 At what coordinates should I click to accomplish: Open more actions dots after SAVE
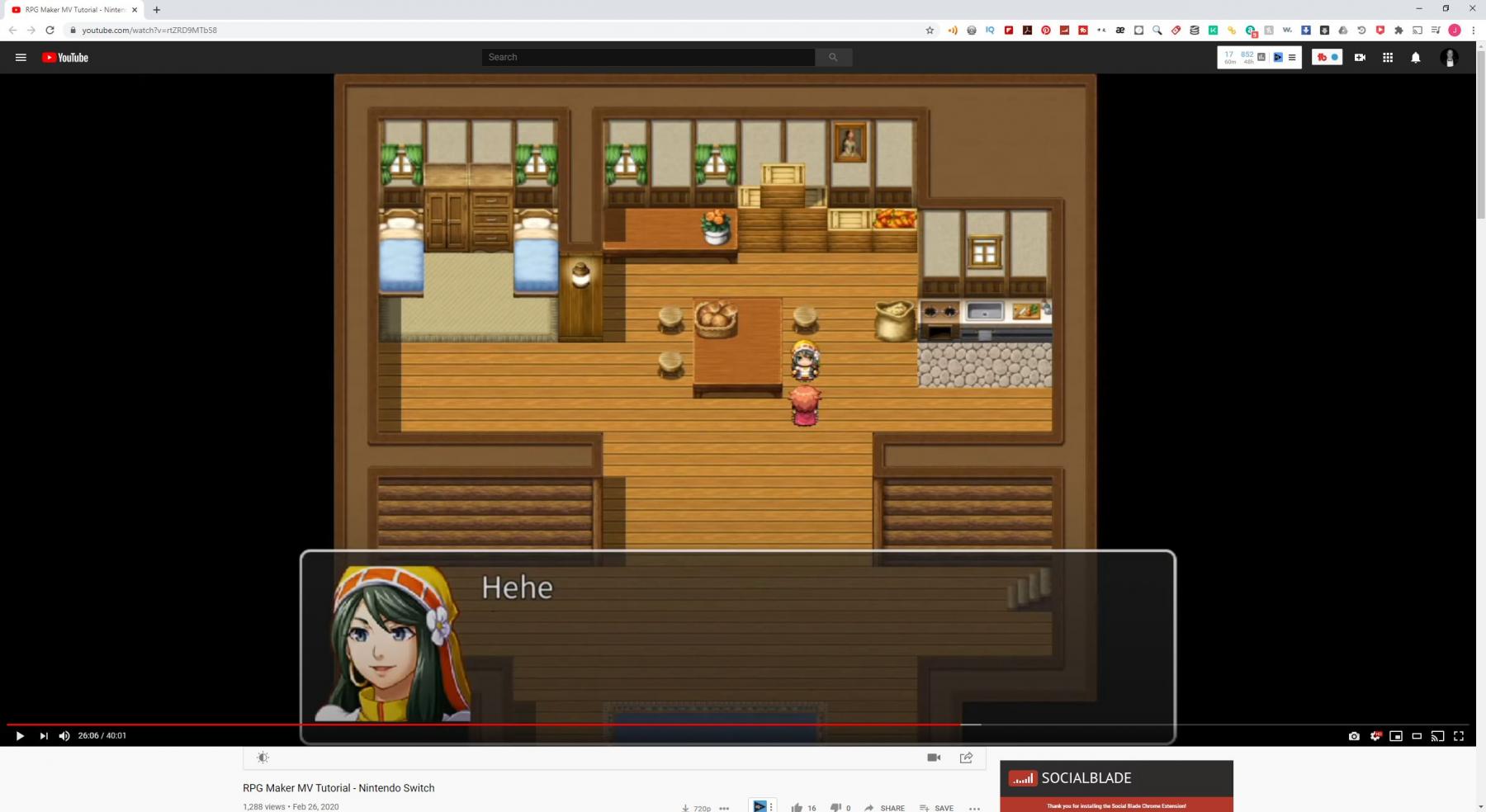(x=974, y=809)
